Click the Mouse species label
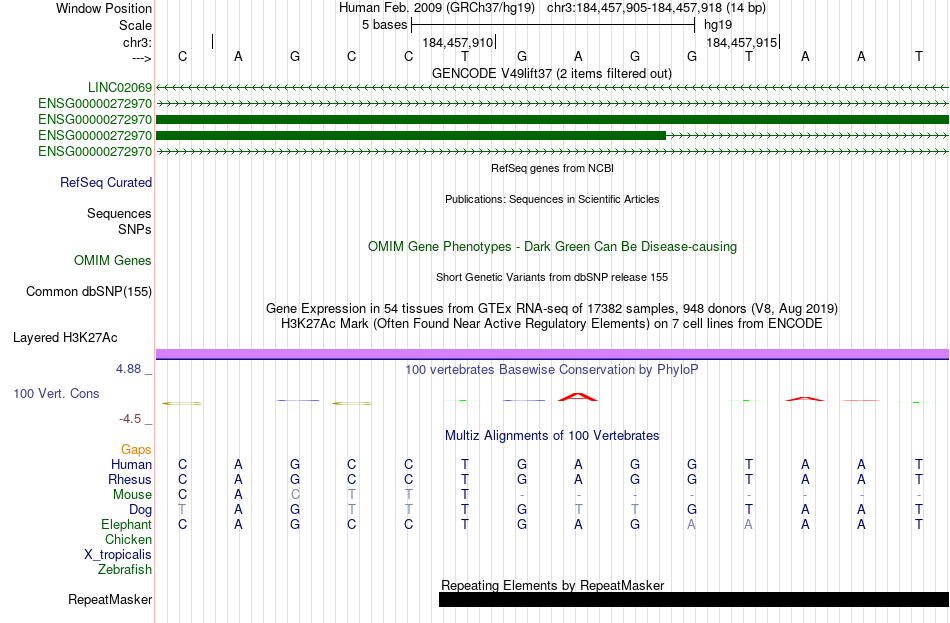The width and height of the screenshot is (950, 623). click(132, 495)
